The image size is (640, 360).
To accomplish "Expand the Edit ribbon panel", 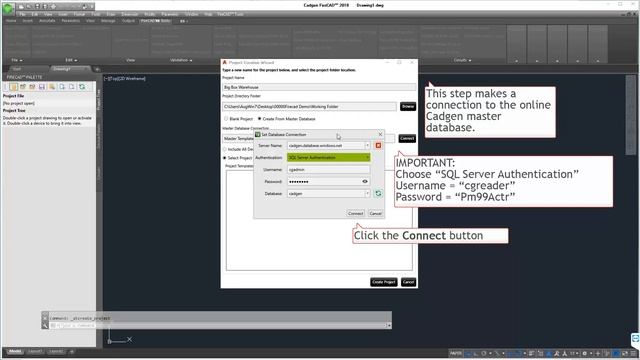I will [71, 60].
